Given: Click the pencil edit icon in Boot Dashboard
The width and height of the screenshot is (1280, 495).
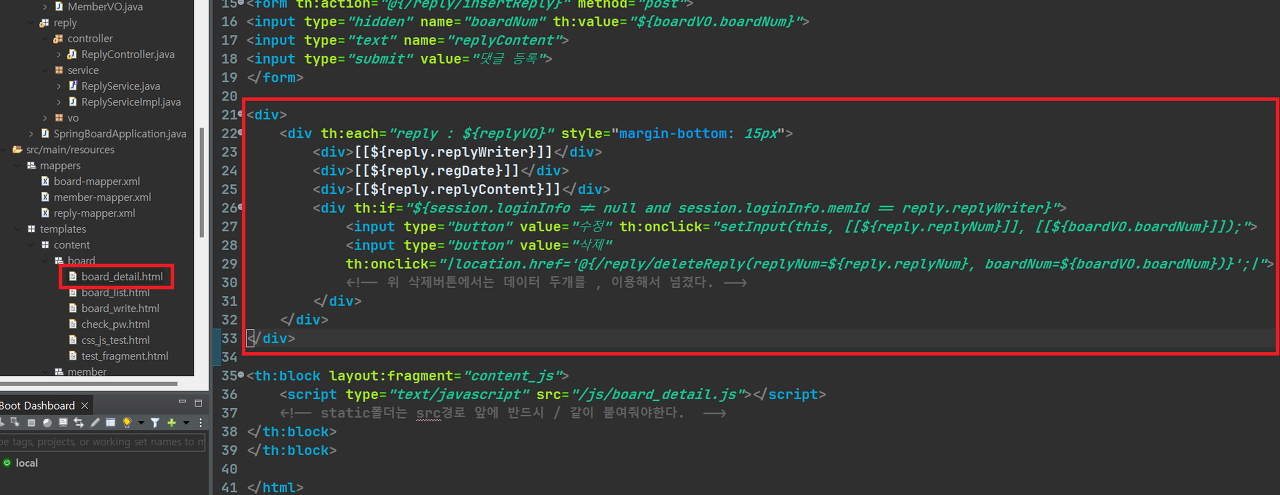Looking at the screenshot, I should pos(95,422).
